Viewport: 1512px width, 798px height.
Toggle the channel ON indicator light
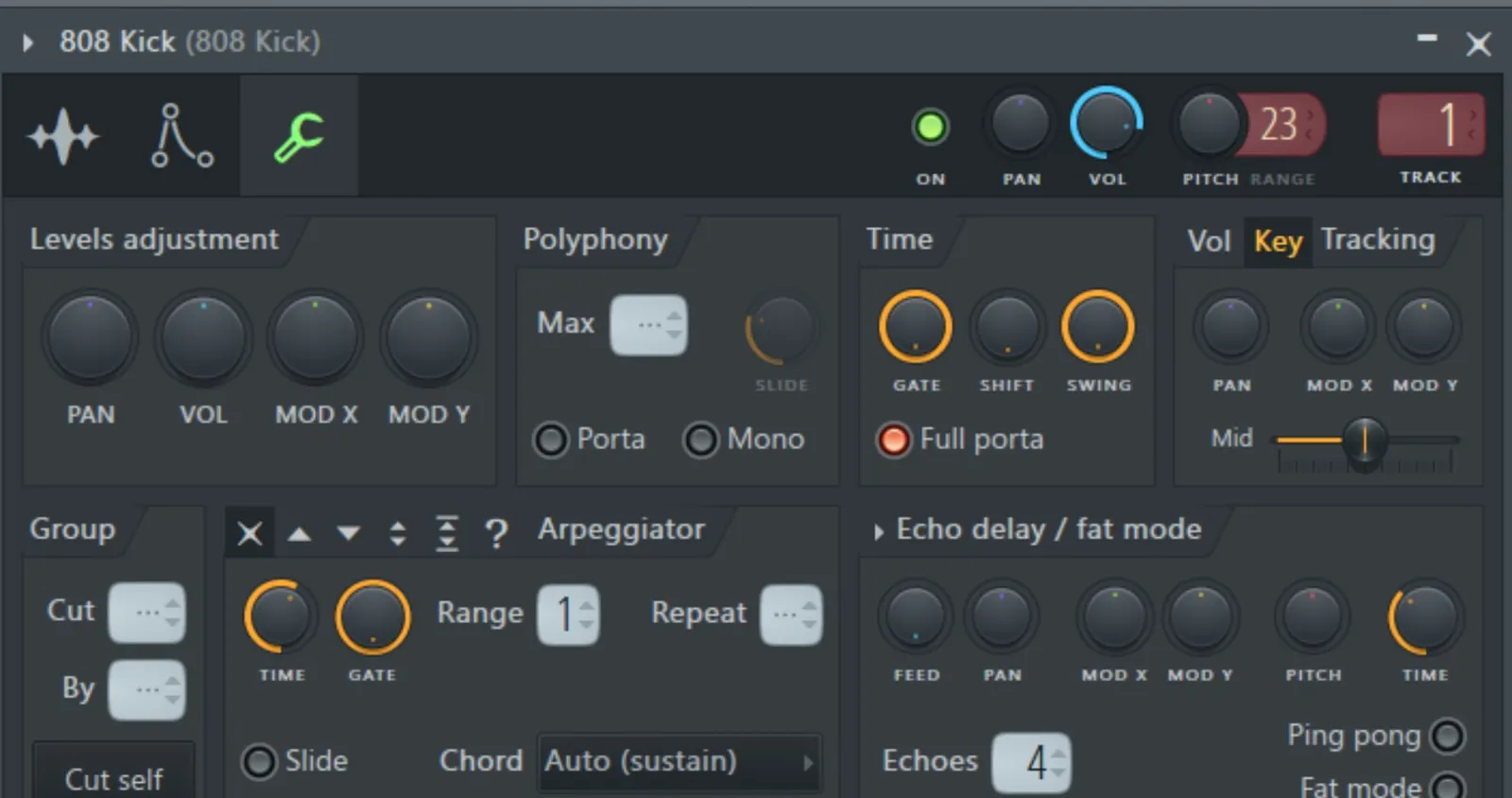coord(930,127)
